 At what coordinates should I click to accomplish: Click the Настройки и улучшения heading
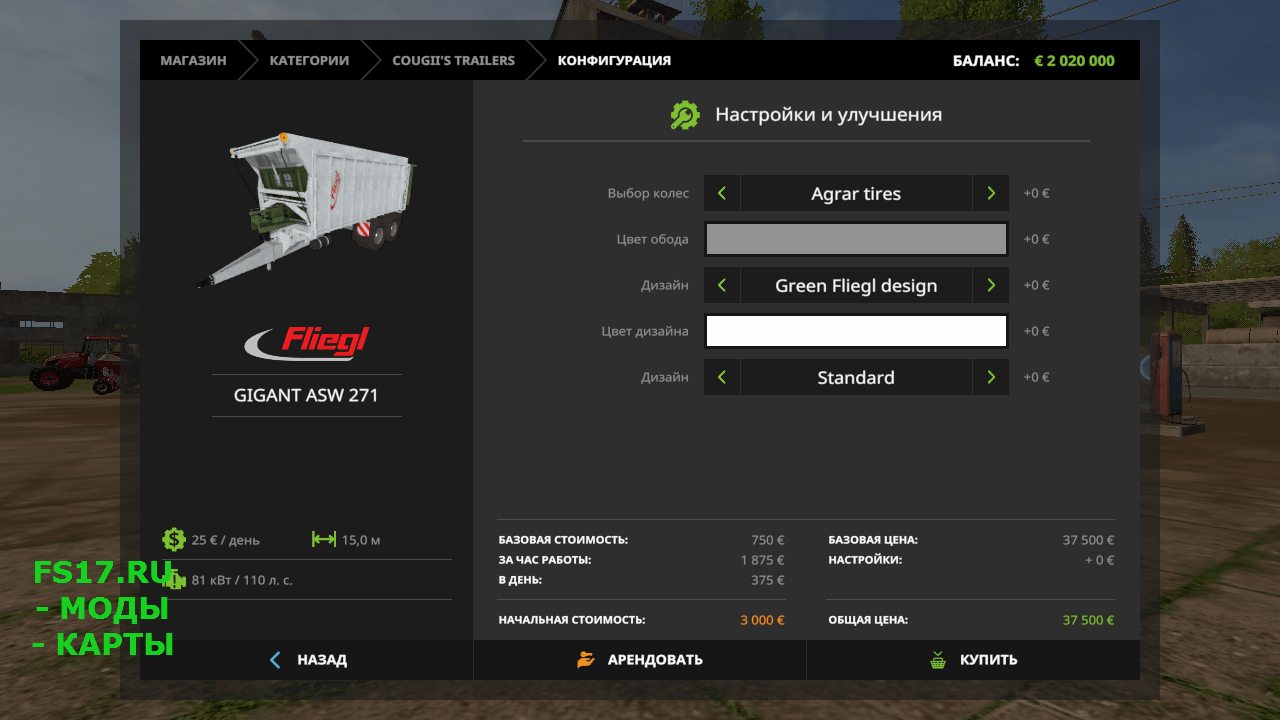tap(828, 115)
